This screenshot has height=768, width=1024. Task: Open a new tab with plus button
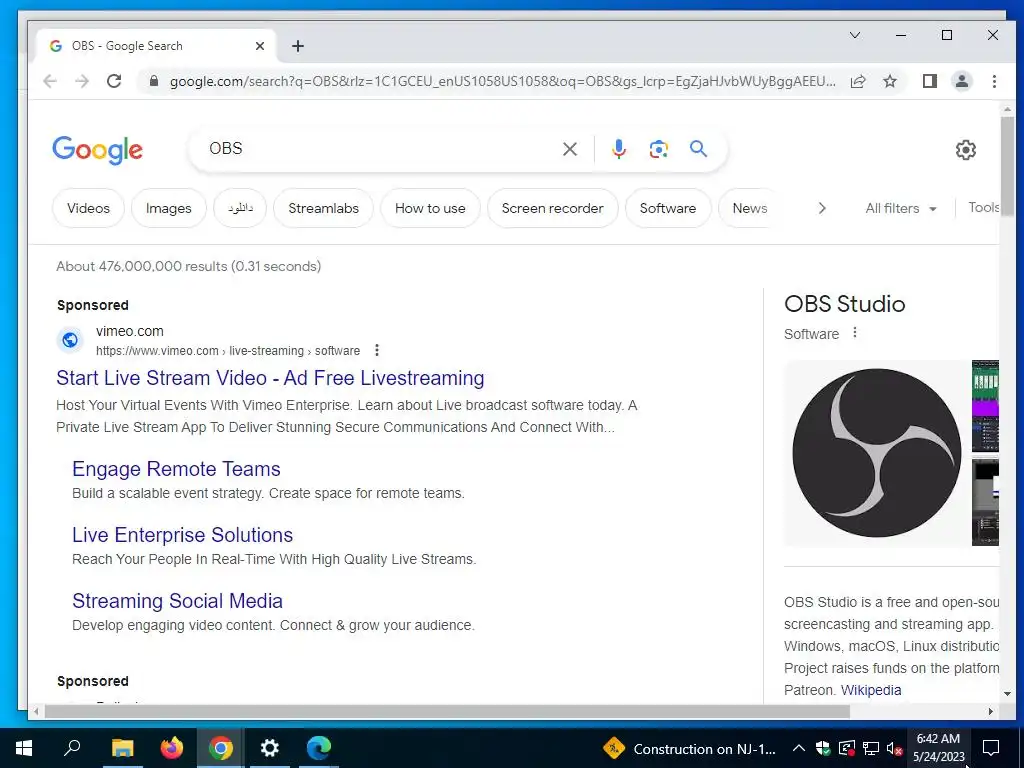[298, 46]
